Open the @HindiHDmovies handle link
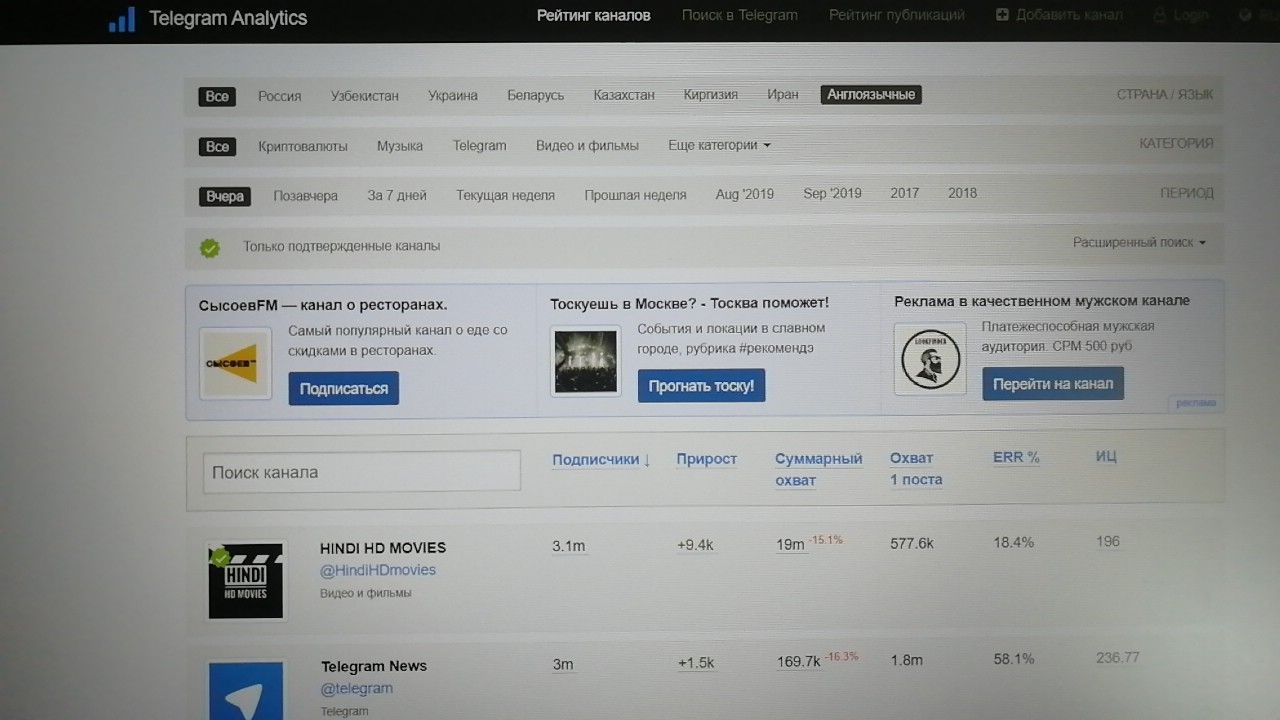 pos(378,570)
